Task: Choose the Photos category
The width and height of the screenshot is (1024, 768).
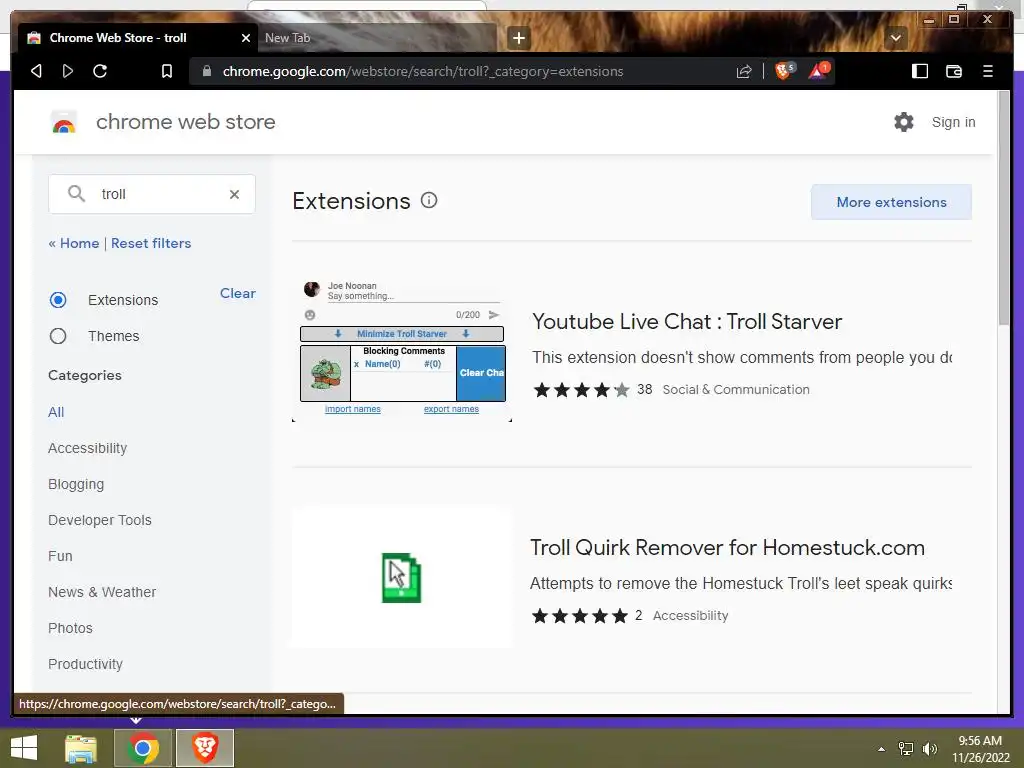Action: 70,628
